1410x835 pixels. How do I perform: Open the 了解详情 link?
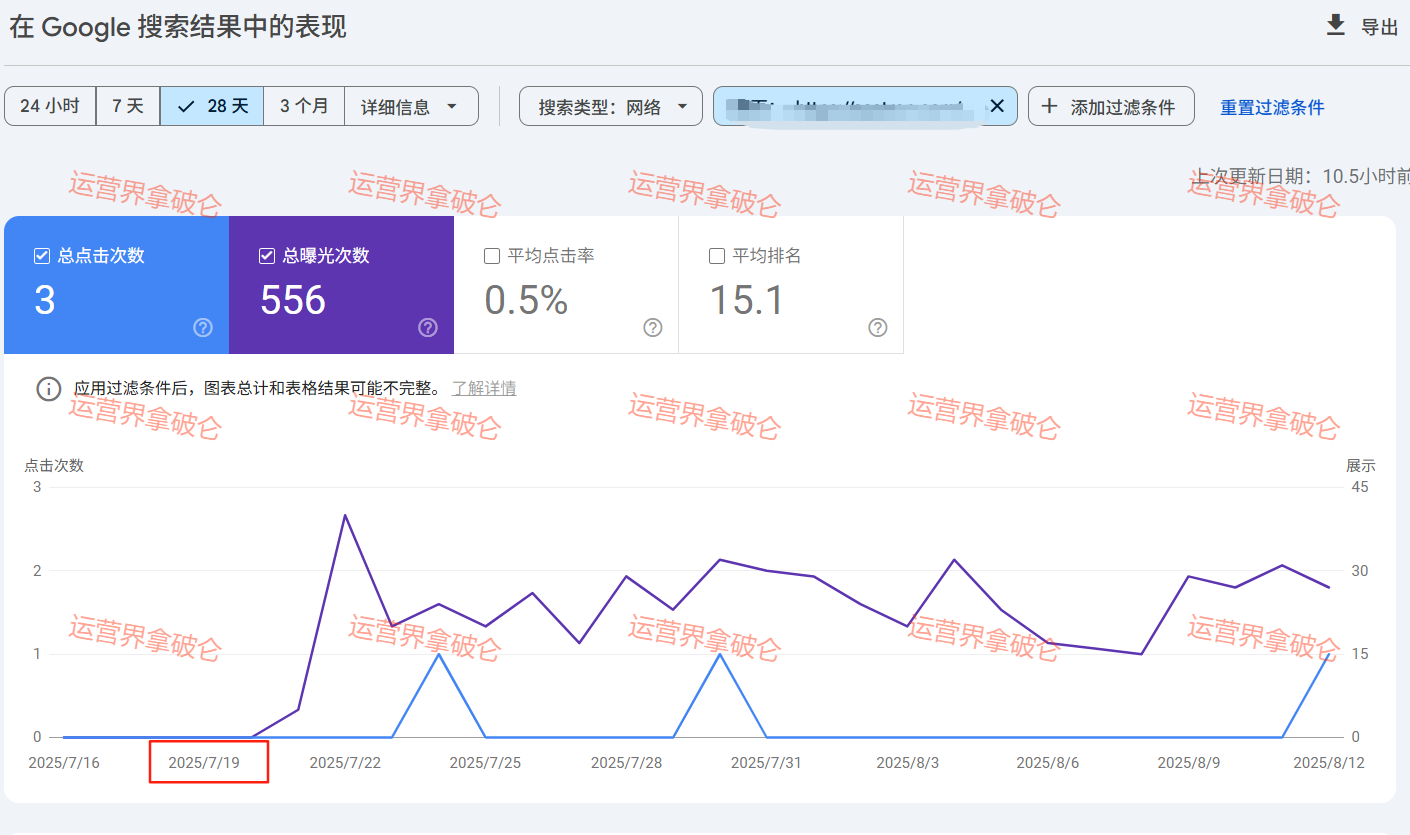[484, 388]
